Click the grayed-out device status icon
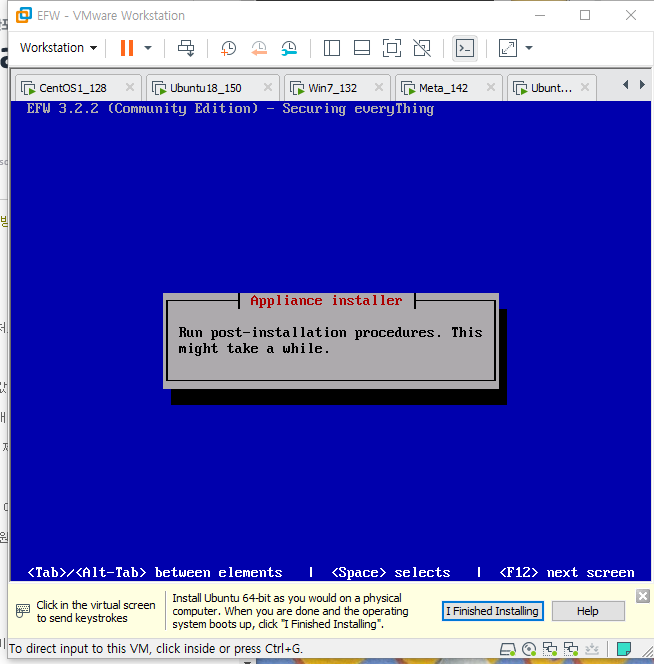 592,649
